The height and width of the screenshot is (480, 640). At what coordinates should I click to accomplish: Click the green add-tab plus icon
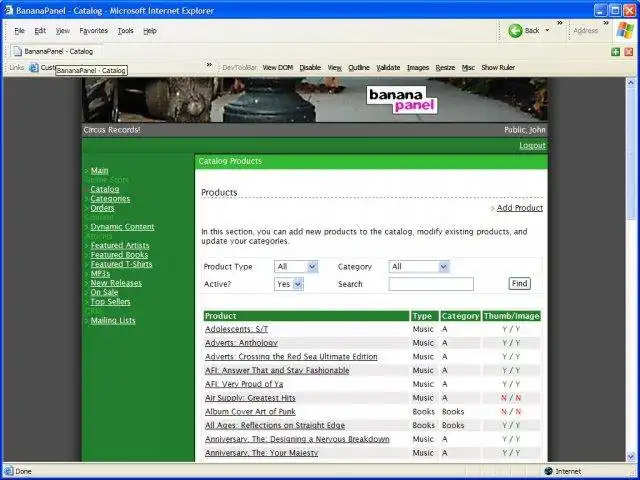click(616, 52)
